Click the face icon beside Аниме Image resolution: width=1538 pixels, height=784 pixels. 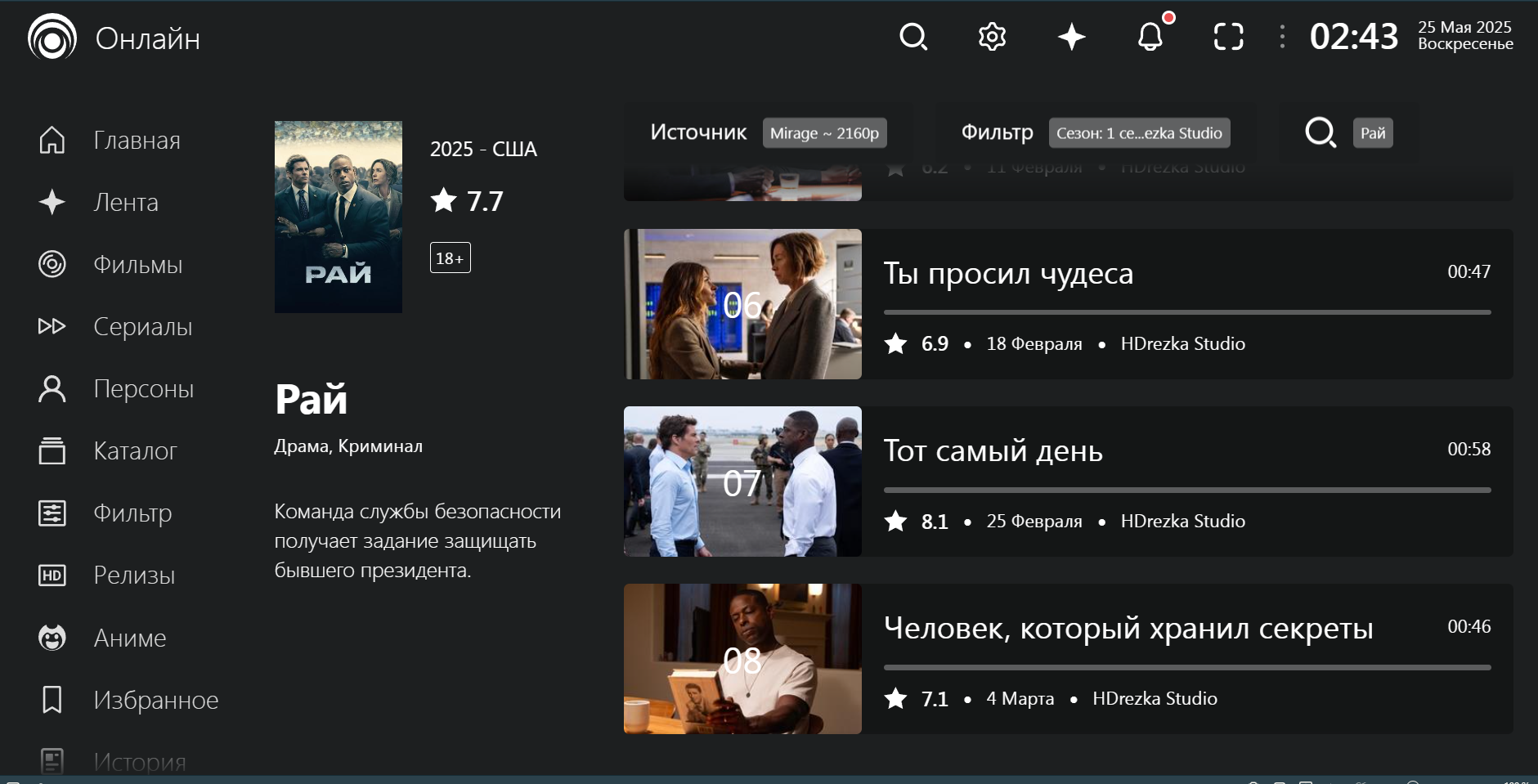pyautogui.click(x=52, y=637)
